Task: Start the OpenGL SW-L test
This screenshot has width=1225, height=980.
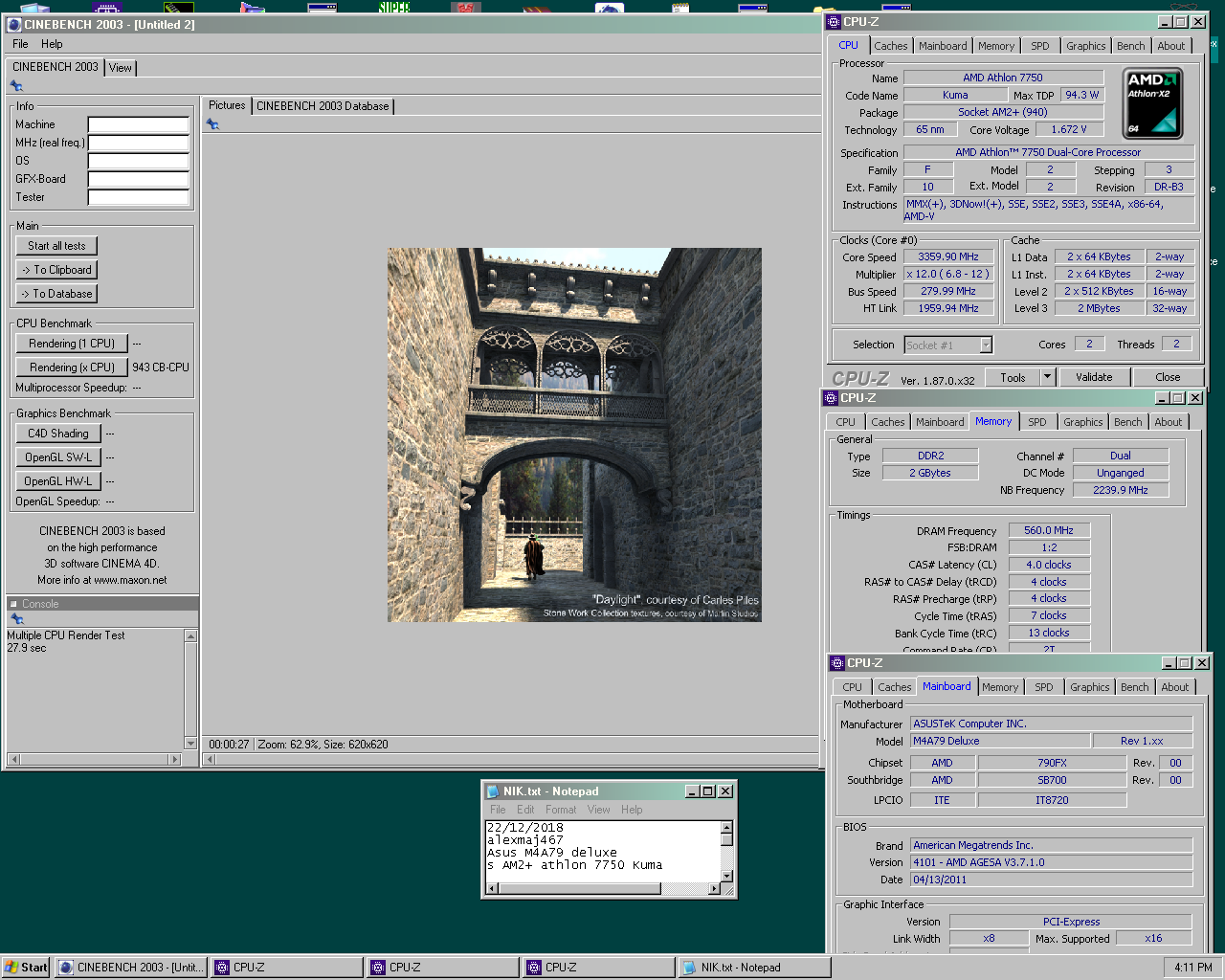Action: pos(58,457)
